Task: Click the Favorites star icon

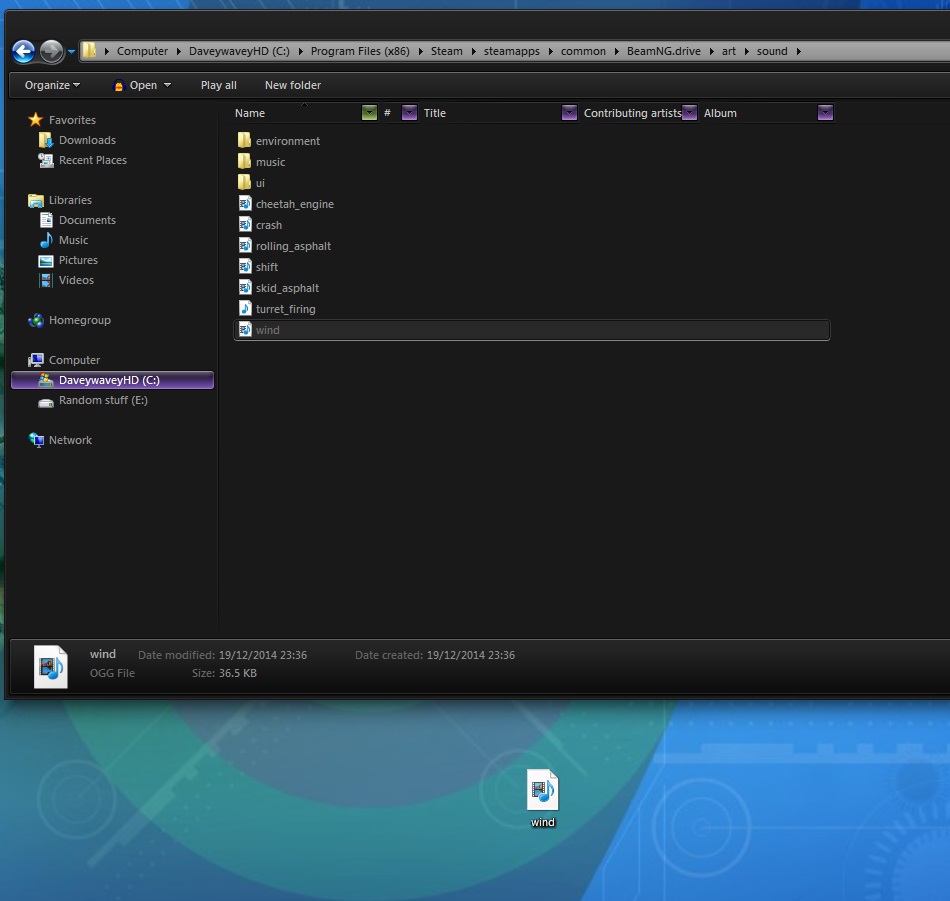Action: (36, 119)
